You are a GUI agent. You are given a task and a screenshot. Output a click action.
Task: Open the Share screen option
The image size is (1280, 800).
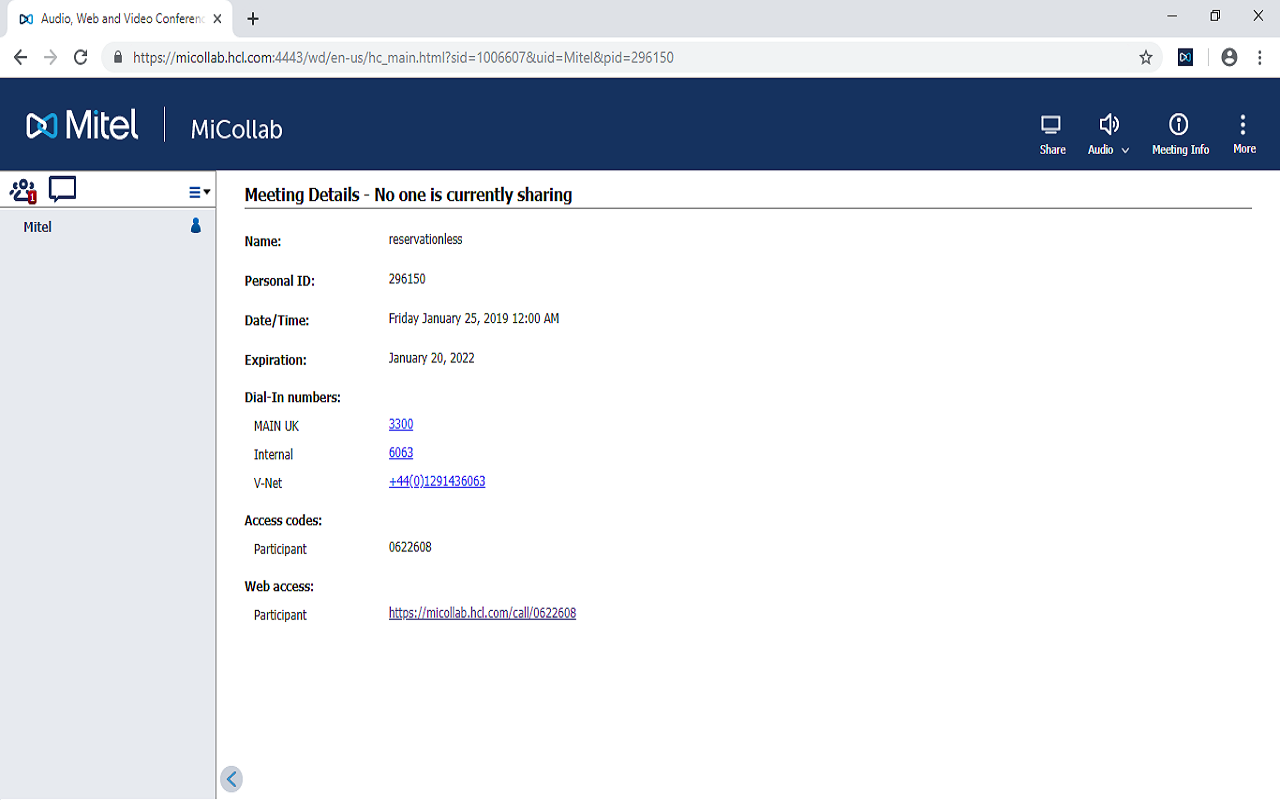1052,135
